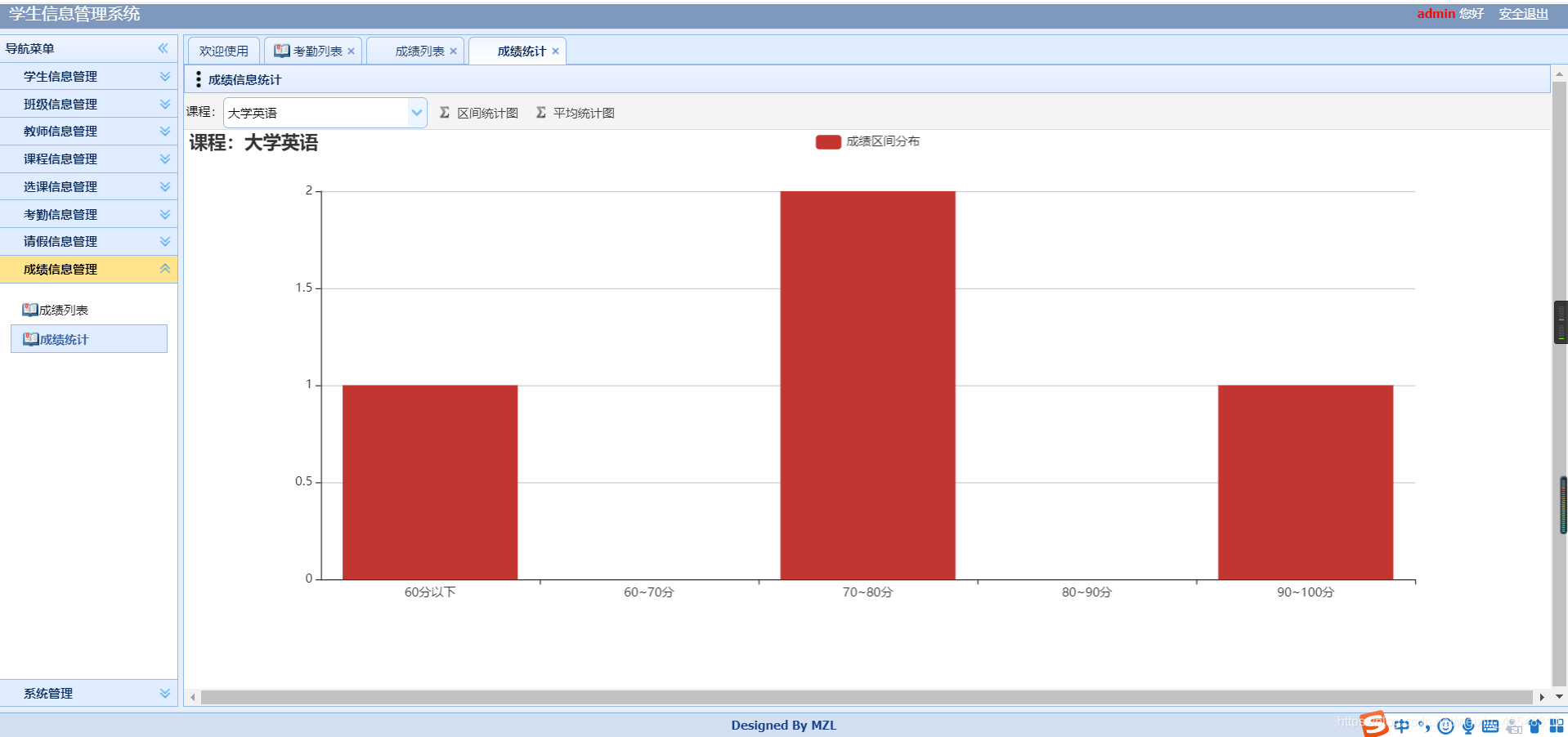The height and width of the screenshot is (737, 1568).
Task: Click the Designed By MZL footer text
Action: pyautogui.click(x=784, y=725)
